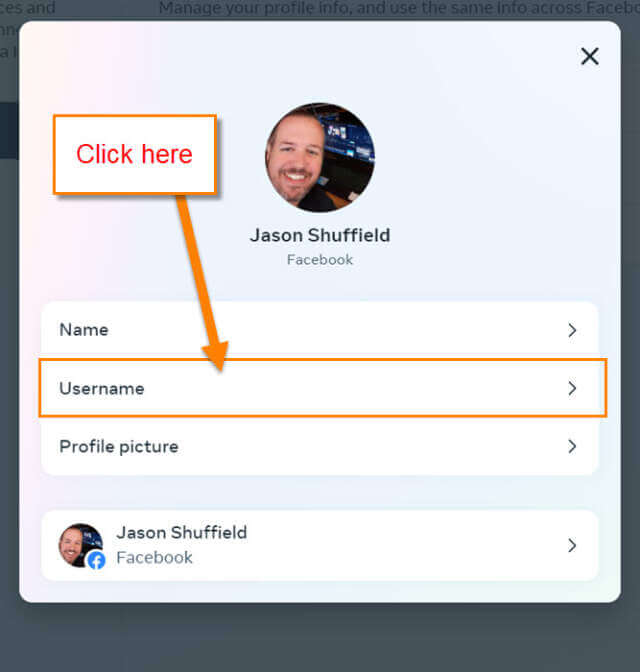Click the Jason Shuffield text in the account card
Viewport: 640px width, 672px height.
click(x=182, y=533)
